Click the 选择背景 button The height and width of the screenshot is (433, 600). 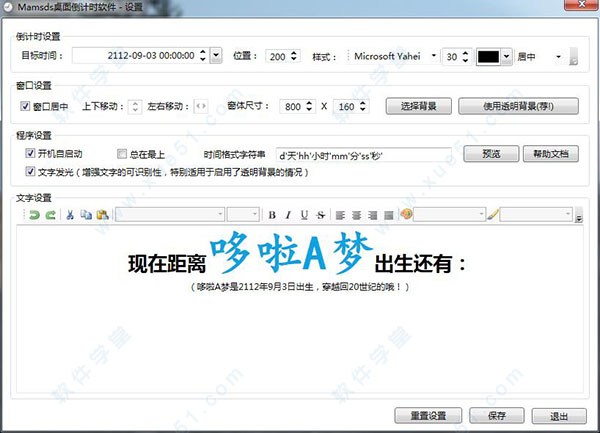(x=419, y=106)
